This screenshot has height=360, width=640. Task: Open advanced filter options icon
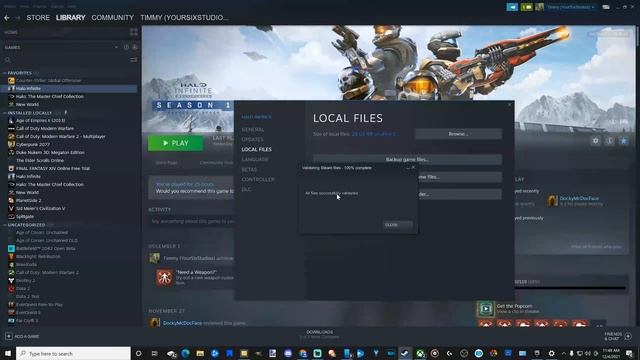click(x=133, y=60)
